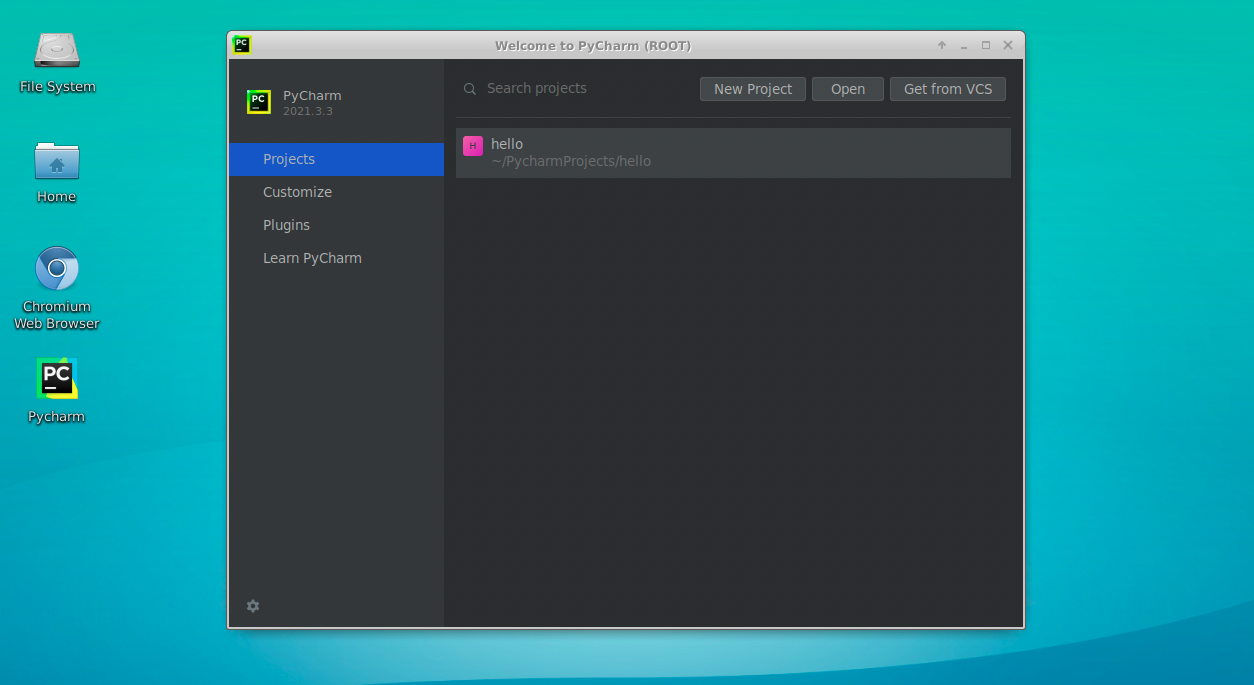
Task: Go to Learn PyCharm tab
Action: click(x=336, y=258)
